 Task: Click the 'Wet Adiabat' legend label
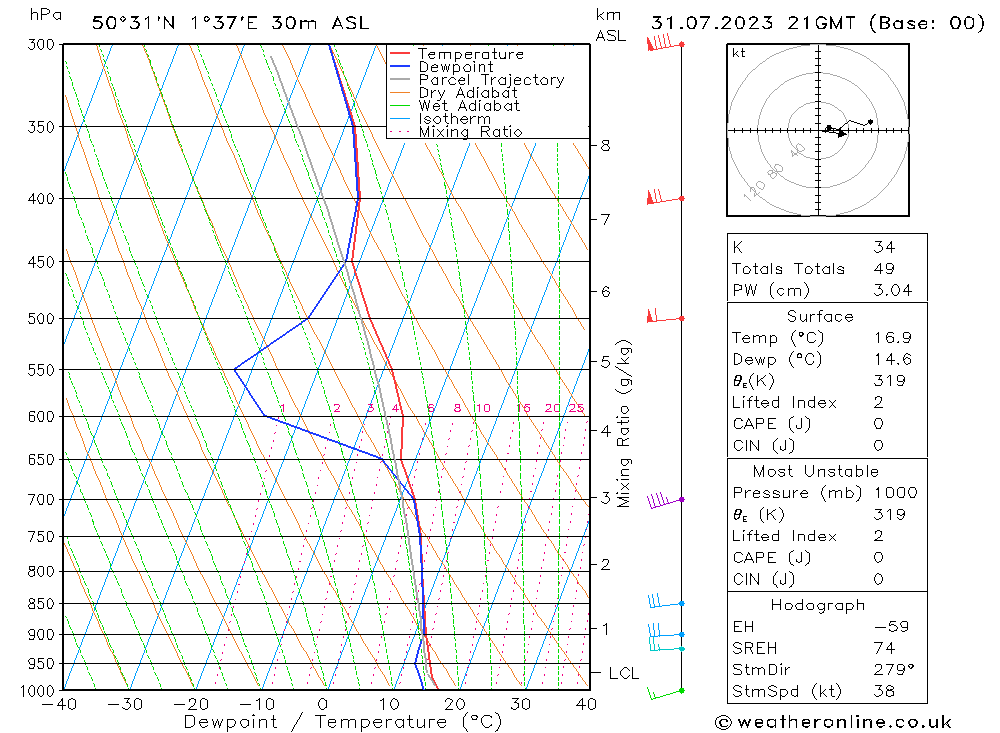click(x=469, y=106)
